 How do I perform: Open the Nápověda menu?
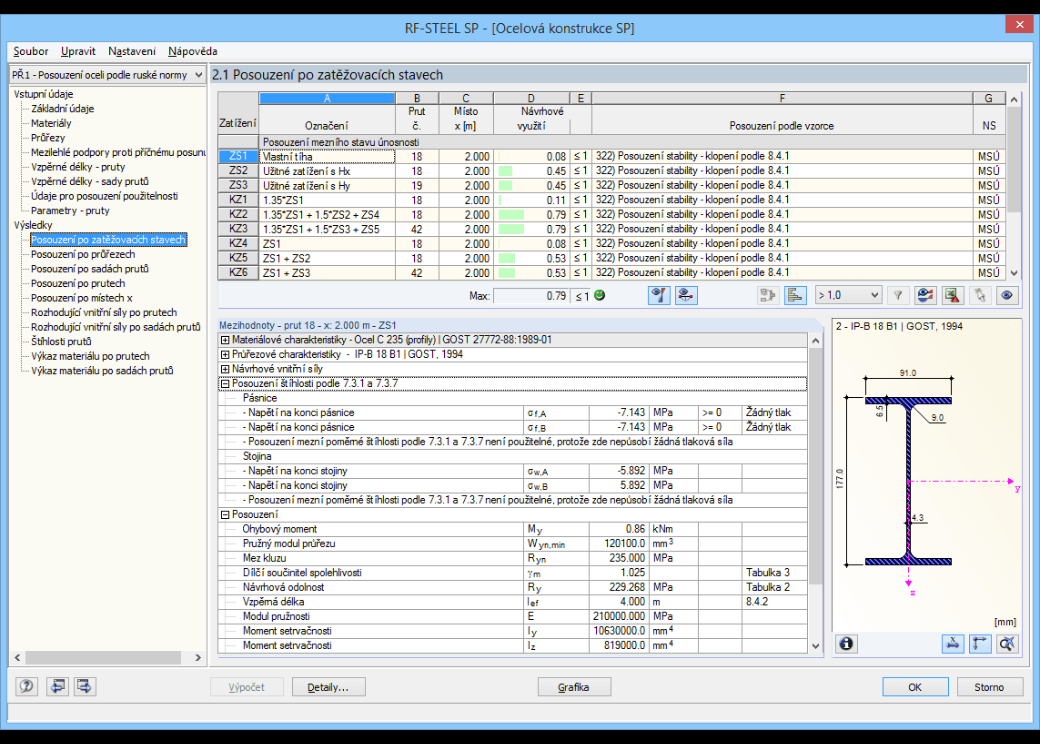192,51
